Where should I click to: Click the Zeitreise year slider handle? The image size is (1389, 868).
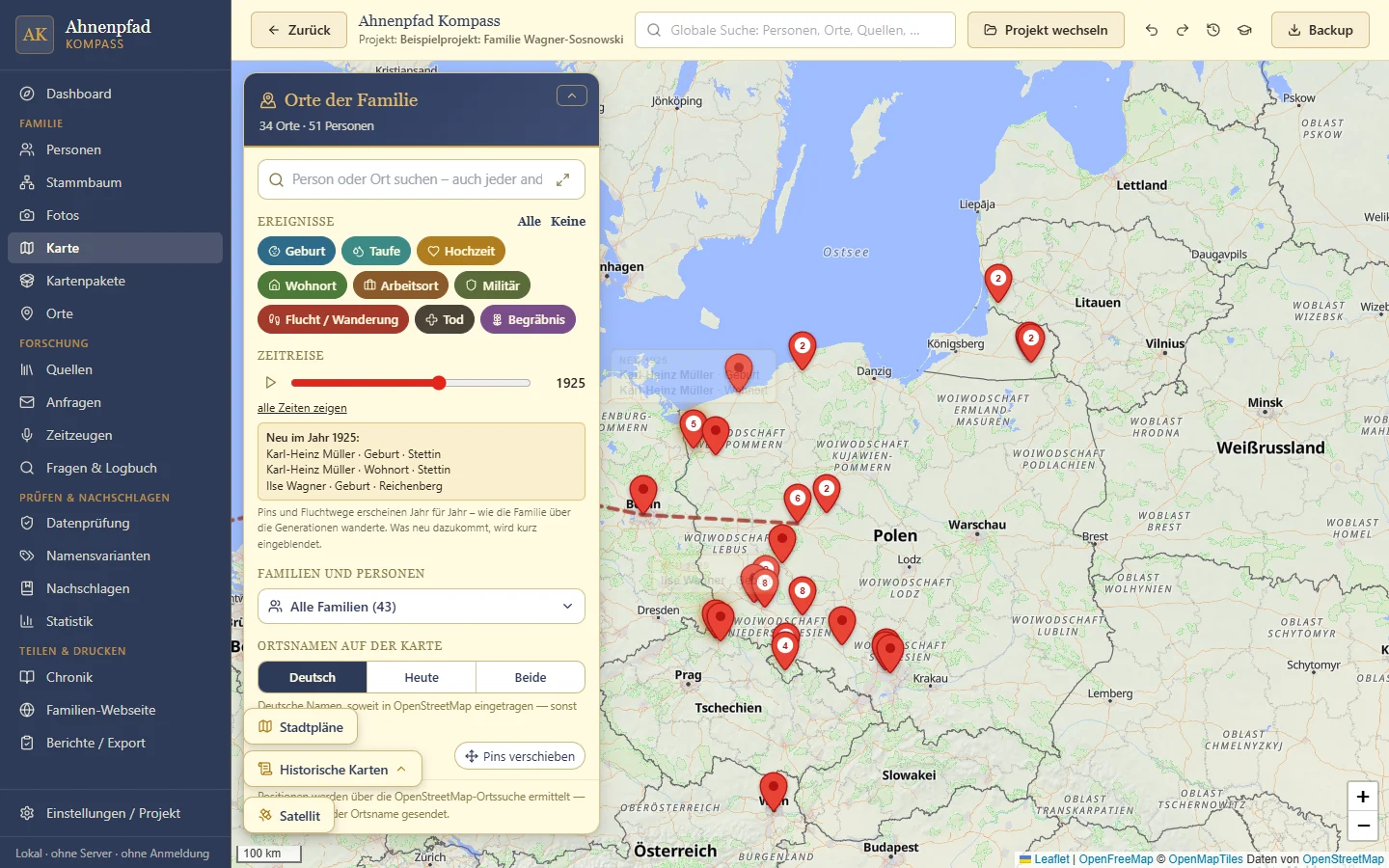[x=439, y=383]
